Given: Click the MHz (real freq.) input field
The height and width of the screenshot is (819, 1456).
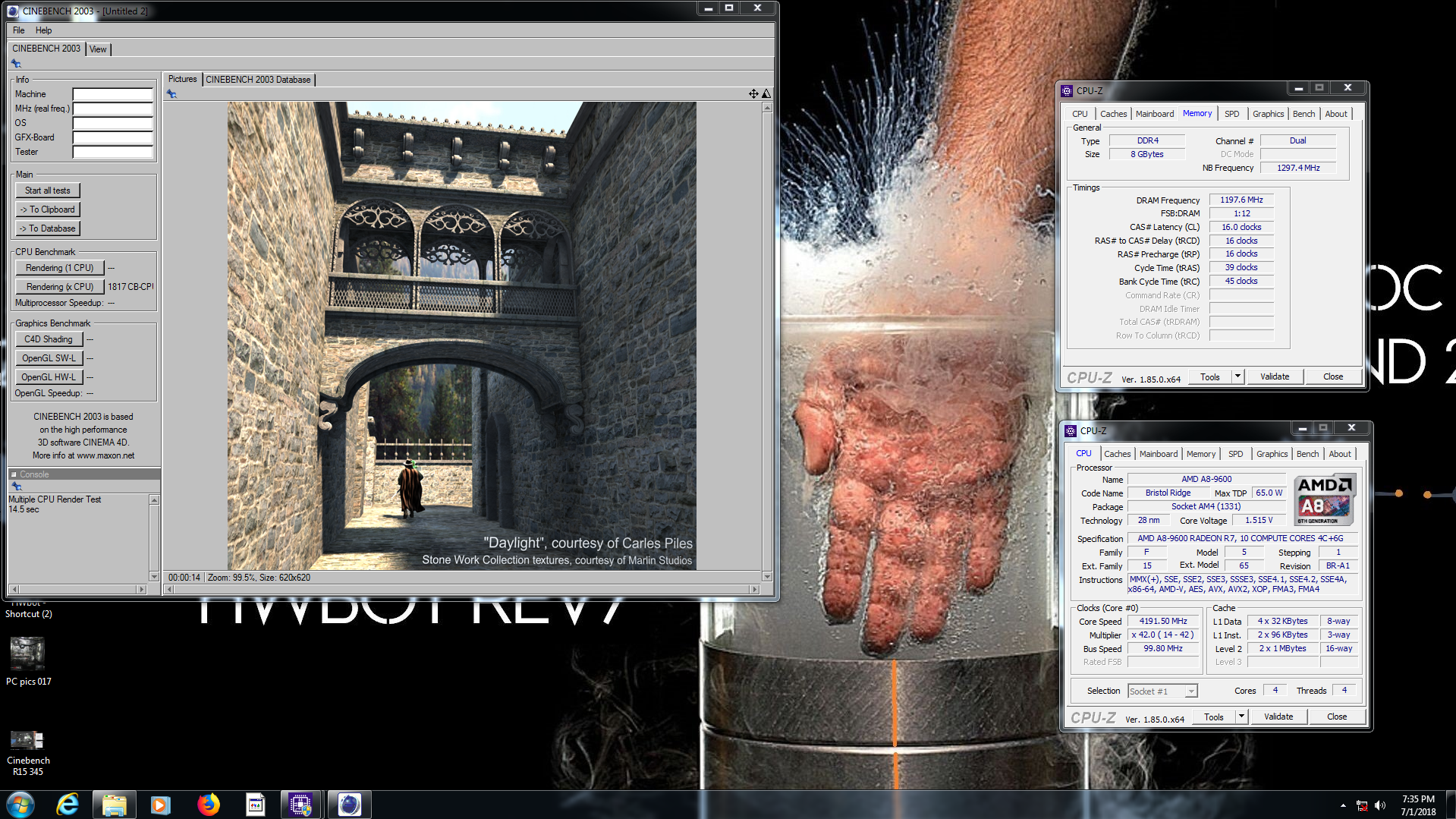Looking at the screenshot, I should [x=112, y=109].
